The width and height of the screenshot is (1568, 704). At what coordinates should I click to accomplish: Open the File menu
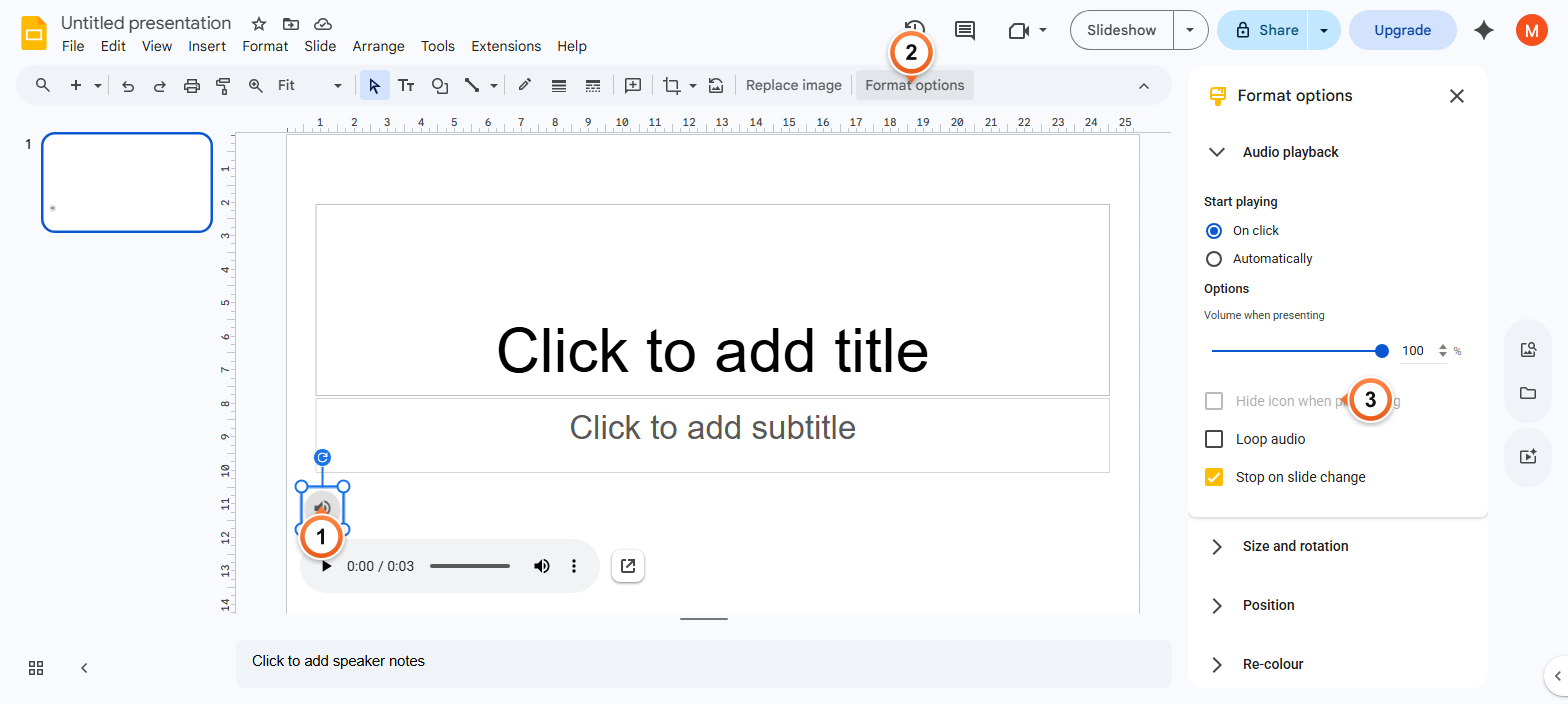coord(73,46)
